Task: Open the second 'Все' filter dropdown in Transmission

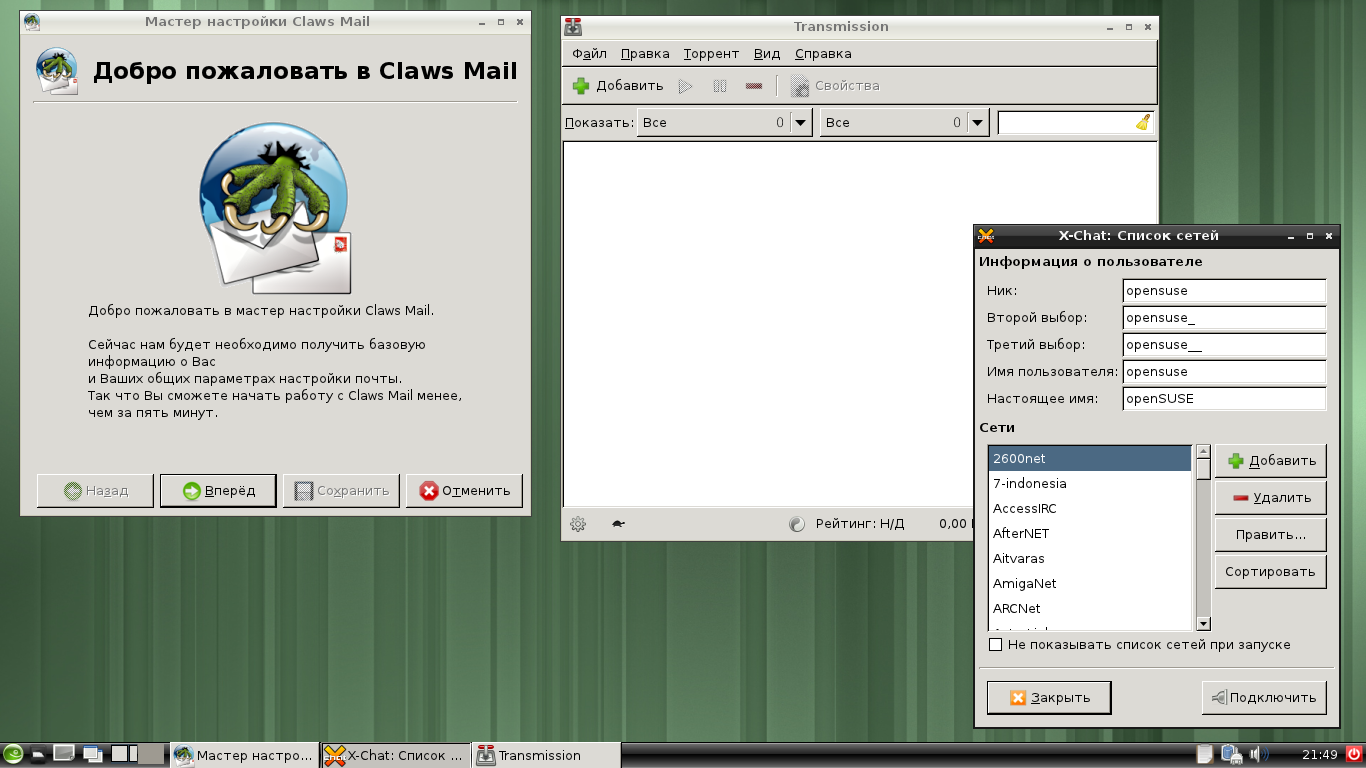Action: click(904, 122)
